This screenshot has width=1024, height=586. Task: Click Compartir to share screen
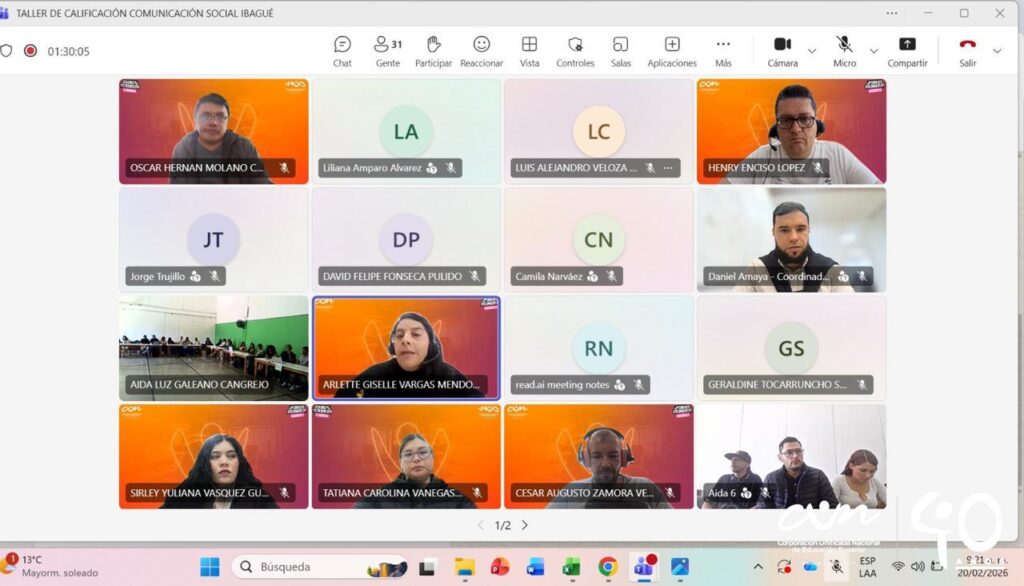(x=907, y=50)
